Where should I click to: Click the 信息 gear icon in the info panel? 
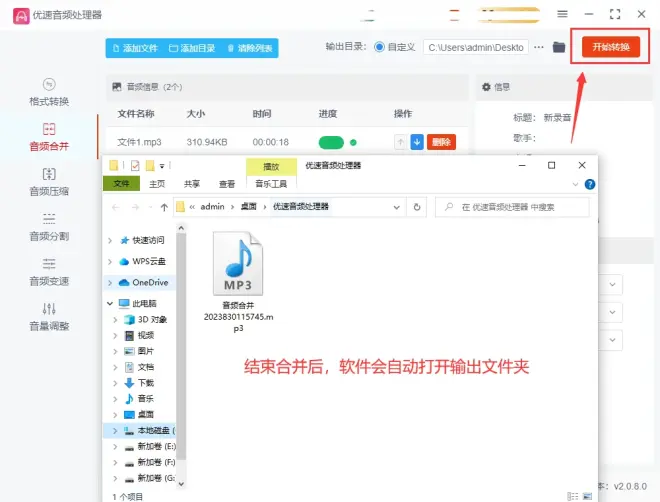coord(486,87)
